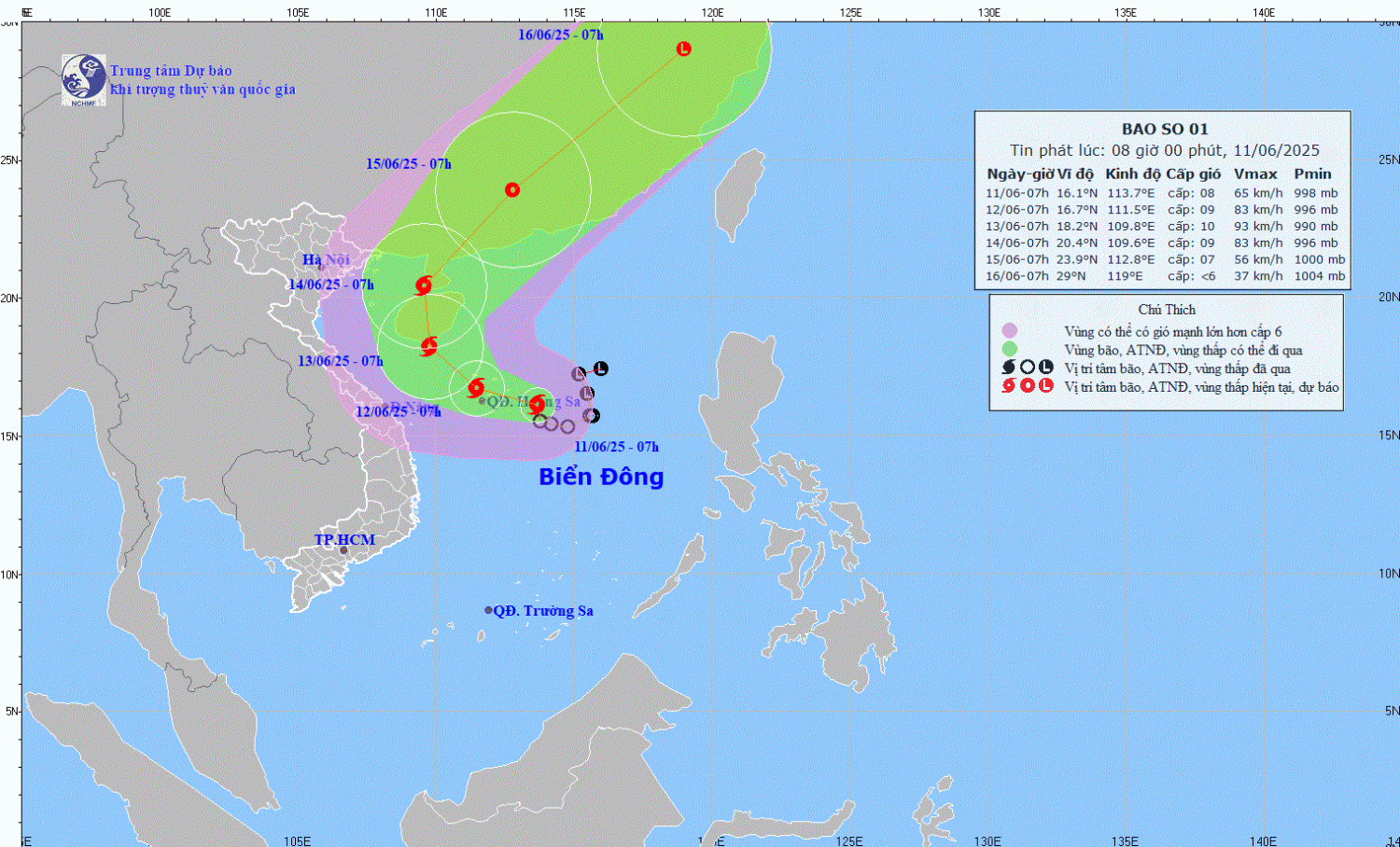Click the 'BAO SO 01' bulletin title
1400x847 pixels.
[x=1164, y=130]
